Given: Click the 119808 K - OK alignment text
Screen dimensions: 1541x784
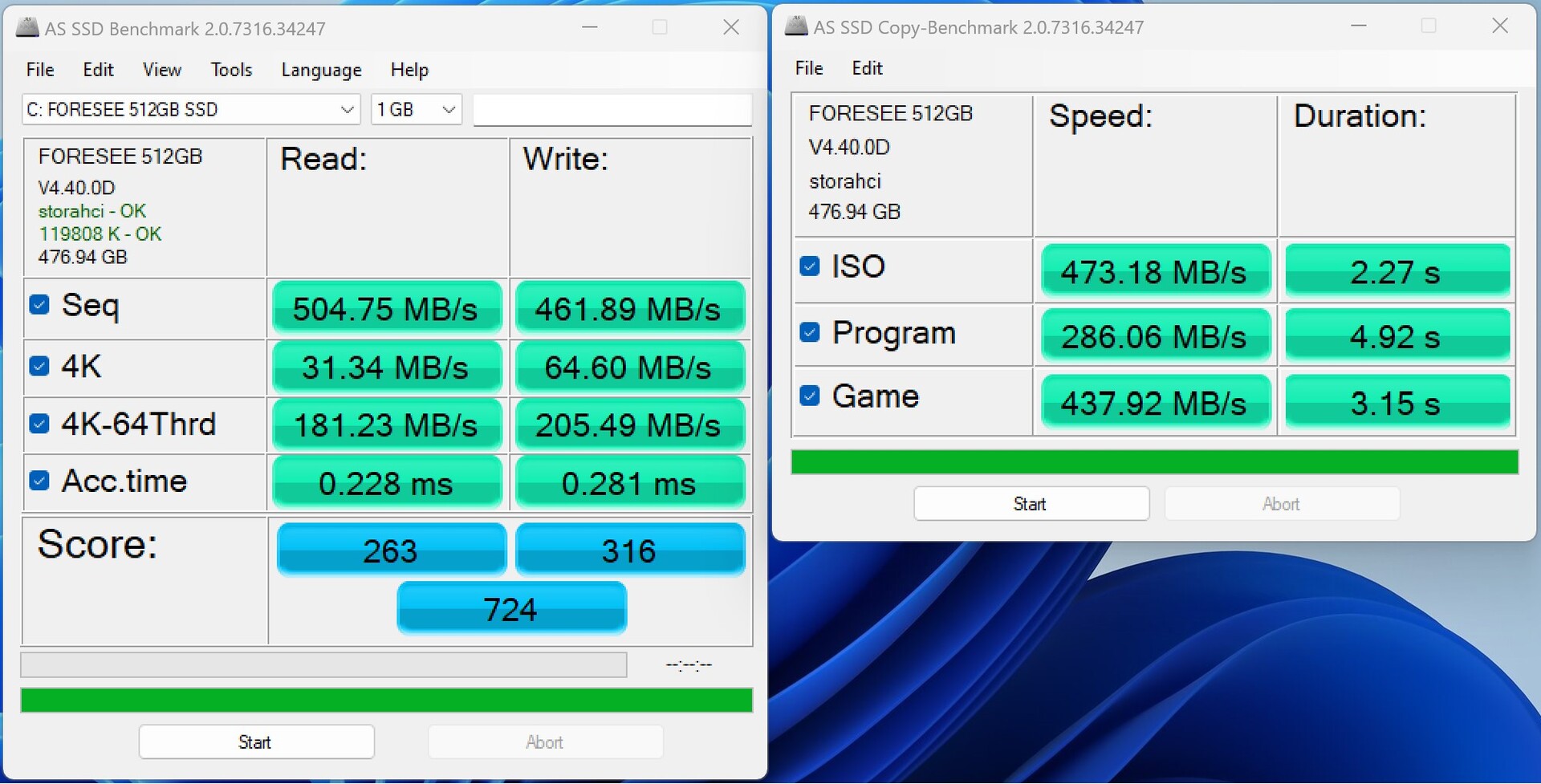Looking at the screenshot, I should [100, 234].
